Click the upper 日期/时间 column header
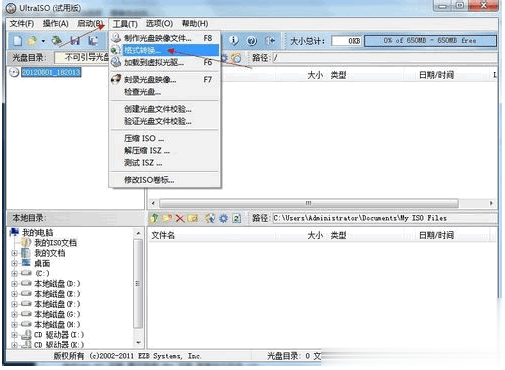 [436, 75]
